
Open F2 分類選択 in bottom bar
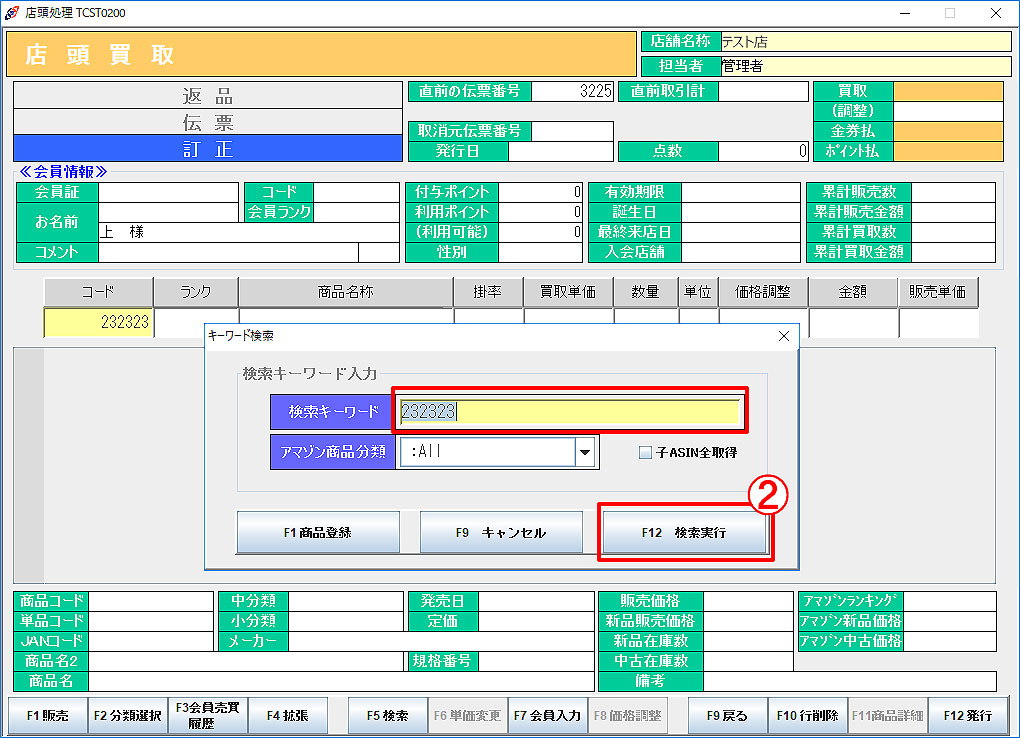tap(128, 716)
